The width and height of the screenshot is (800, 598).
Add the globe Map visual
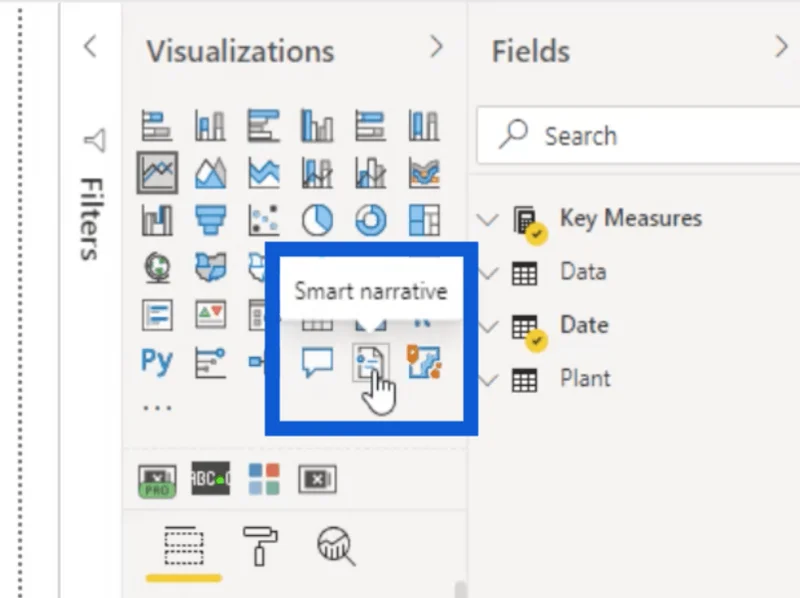157,267
